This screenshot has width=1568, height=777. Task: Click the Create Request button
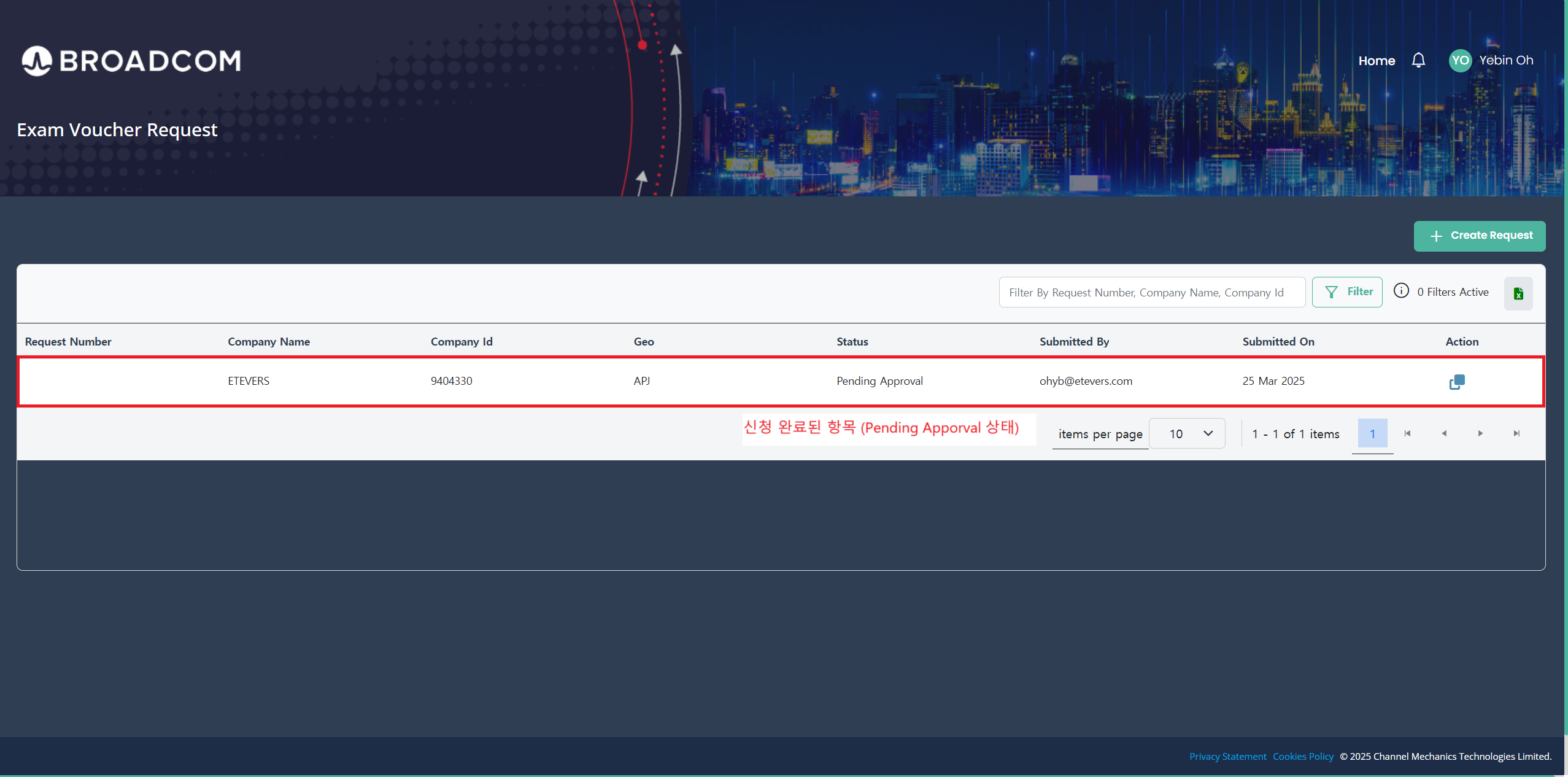1480,236
